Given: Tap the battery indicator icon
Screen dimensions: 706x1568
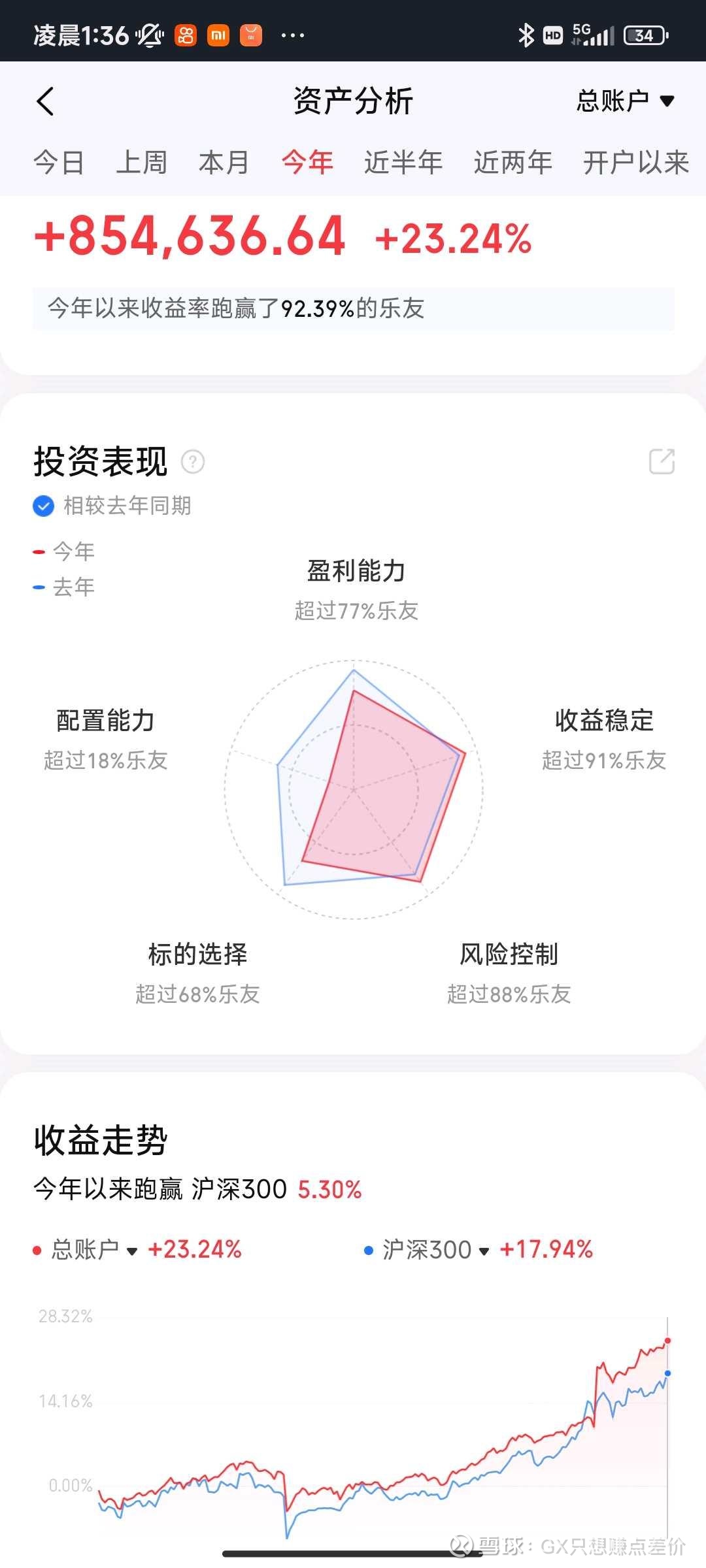Looking at the screenshot, I should (646, 35).
